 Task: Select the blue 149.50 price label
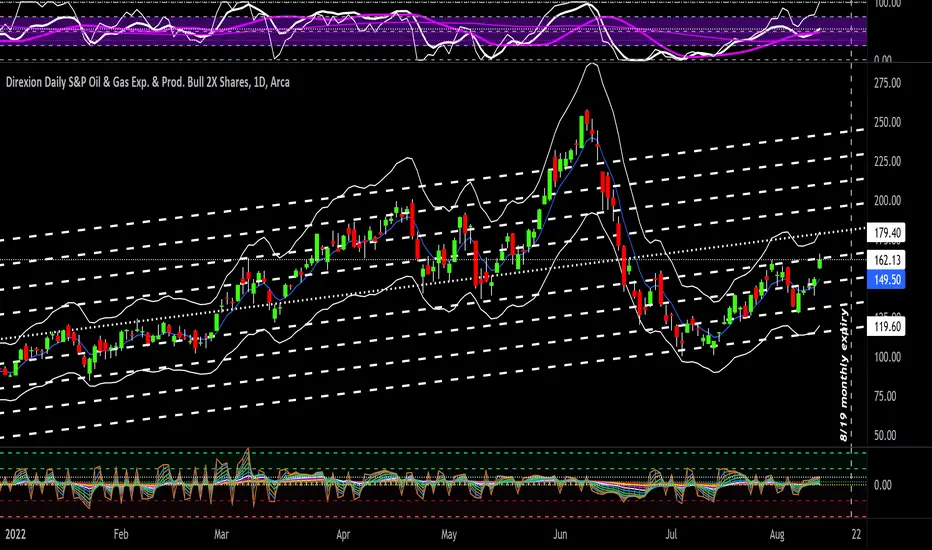(886, 279)
